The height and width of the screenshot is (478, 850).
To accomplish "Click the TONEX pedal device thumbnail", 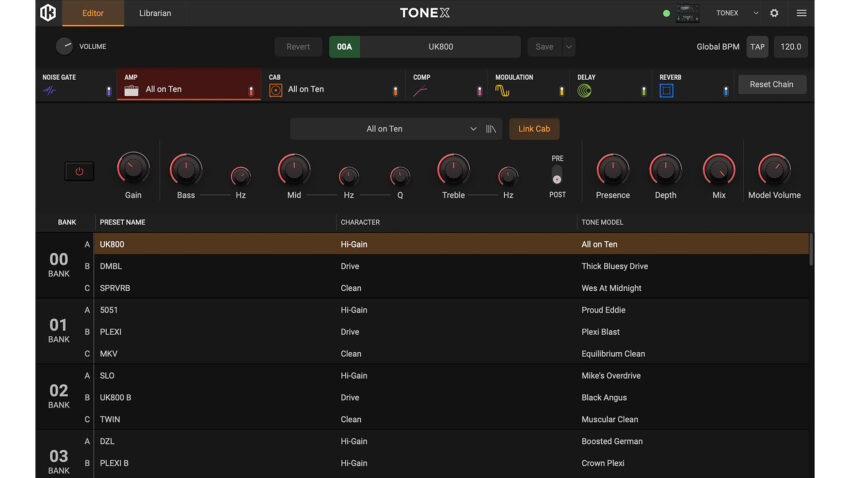I will pos(687,13).
